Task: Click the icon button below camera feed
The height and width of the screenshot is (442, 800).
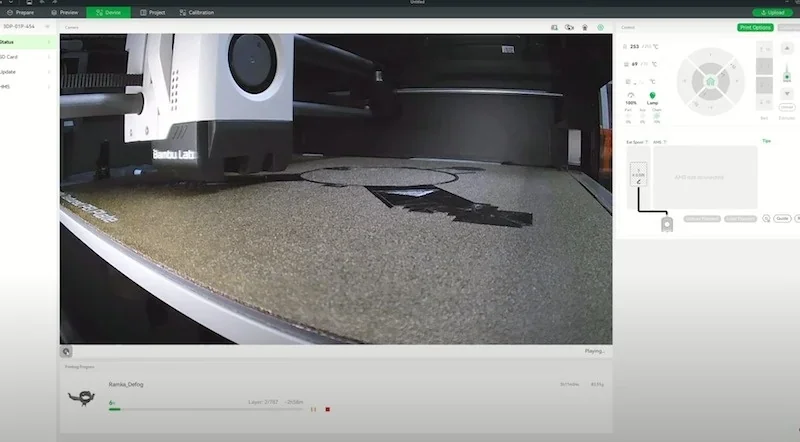Action: (x=66, y=351)
